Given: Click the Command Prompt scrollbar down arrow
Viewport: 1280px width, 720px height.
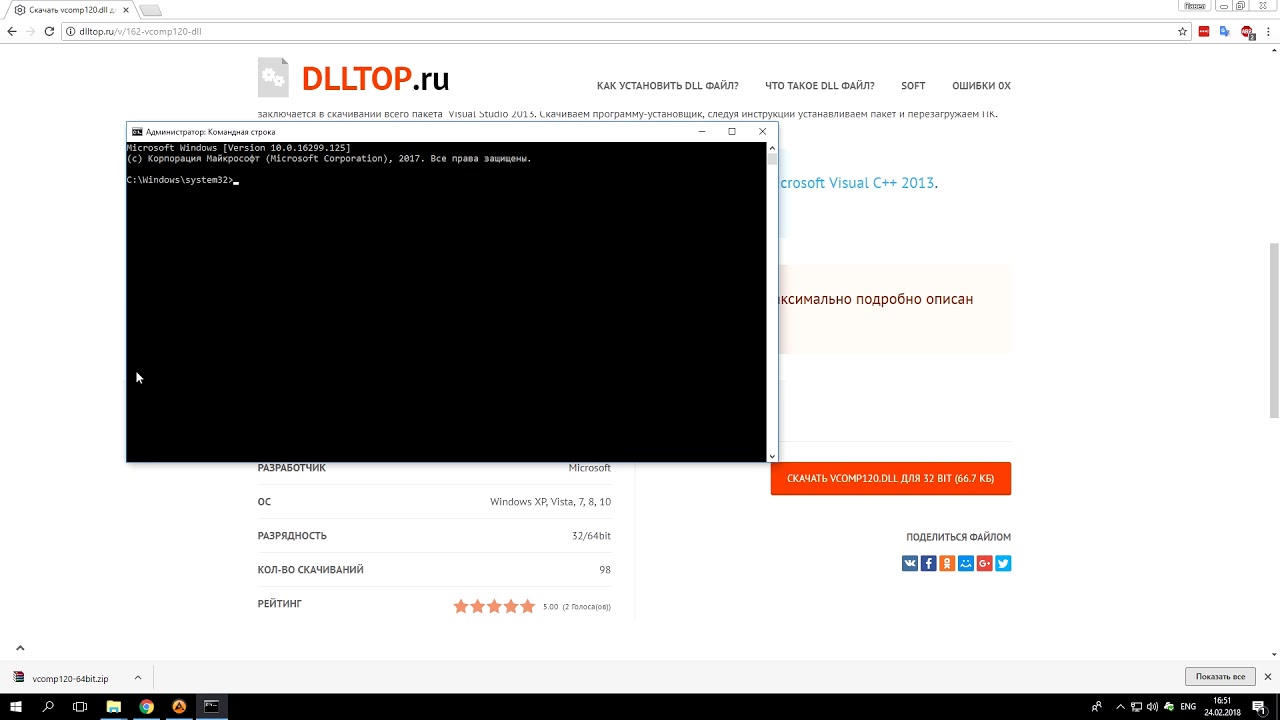Looking at the screenshot, I should (772, 456).
